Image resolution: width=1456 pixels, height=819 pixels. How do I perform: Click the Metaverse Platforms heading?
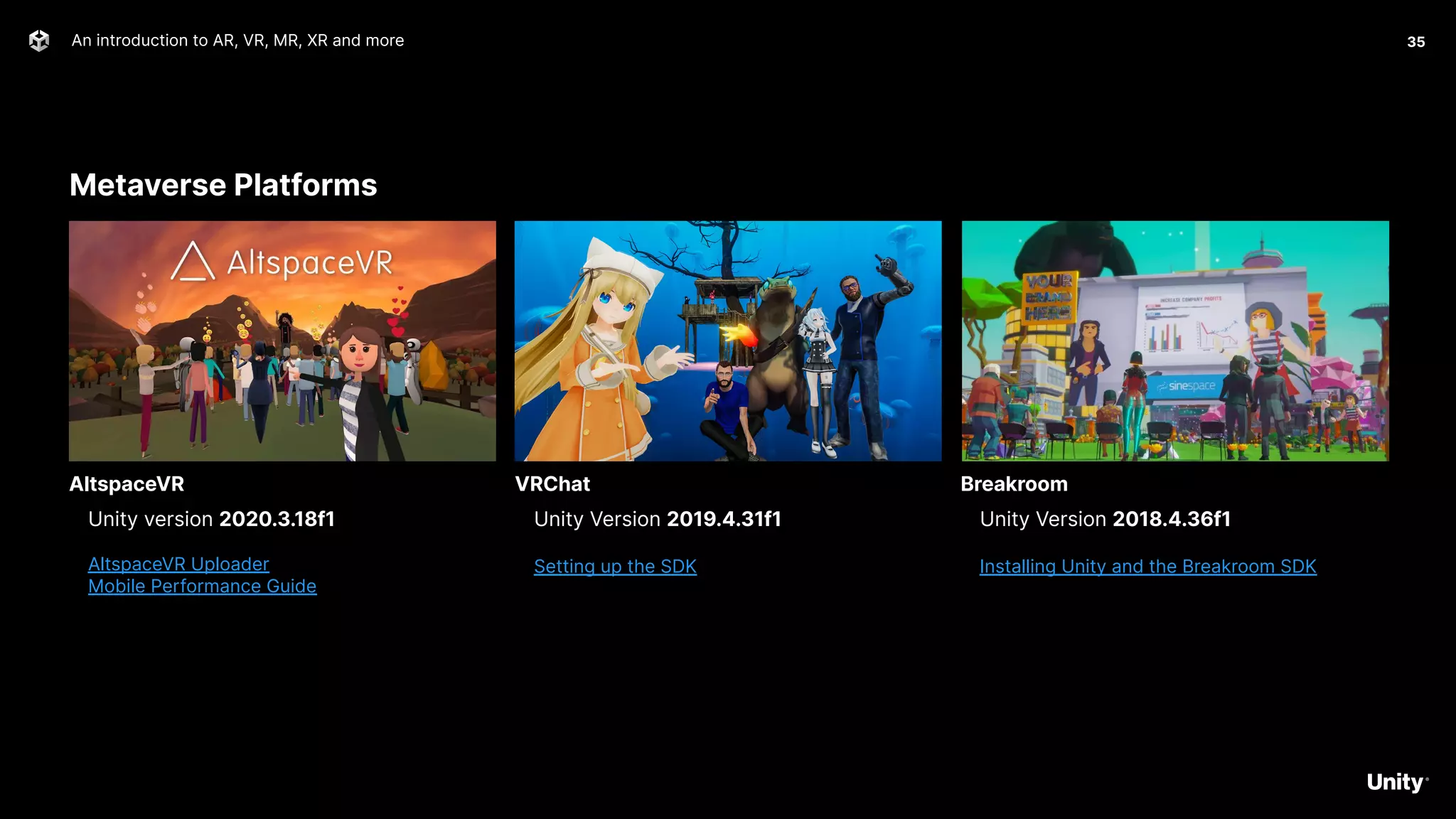[x=223, y=185]
